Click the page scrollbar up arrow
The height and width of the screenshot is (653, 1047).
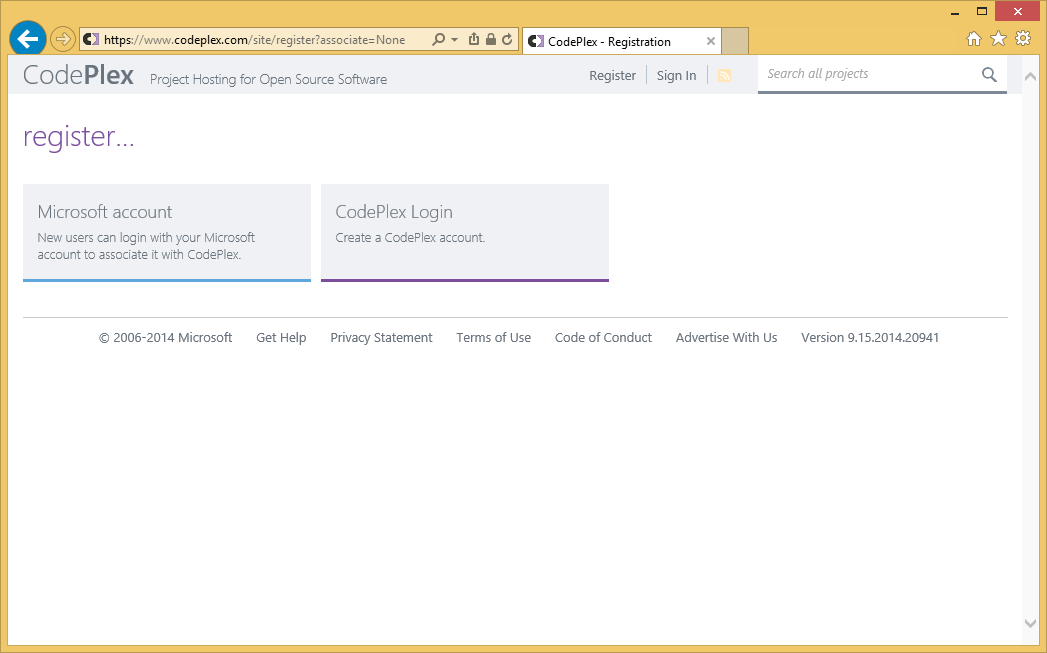tap(1030, 77)
